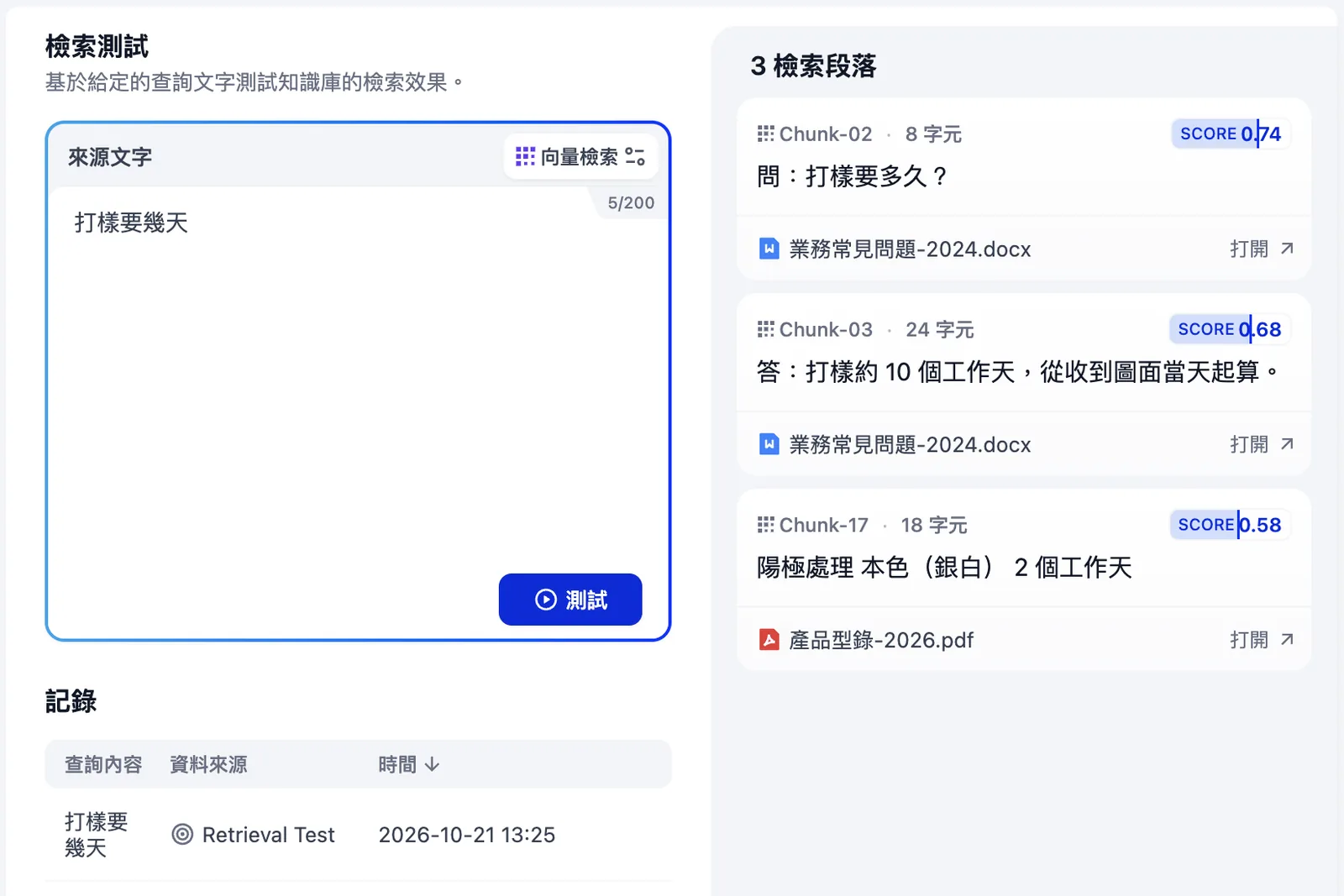The height and width of the screenshot is (896, 1344).
Task: Click the Chunk-03 label
Action: pyautogui.click(x=826, y=329)
